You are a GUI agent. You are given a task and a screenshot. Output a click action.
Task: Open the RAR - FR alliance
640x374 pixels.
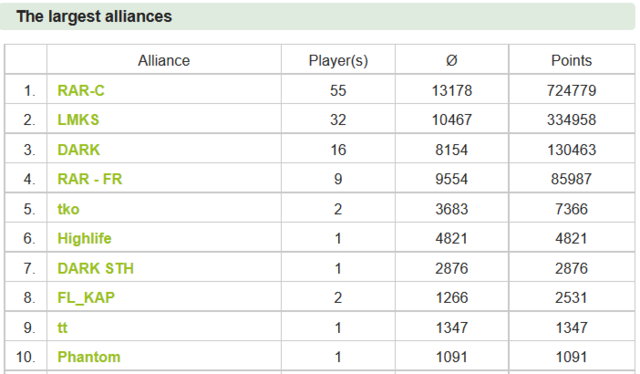pos(90,179)
